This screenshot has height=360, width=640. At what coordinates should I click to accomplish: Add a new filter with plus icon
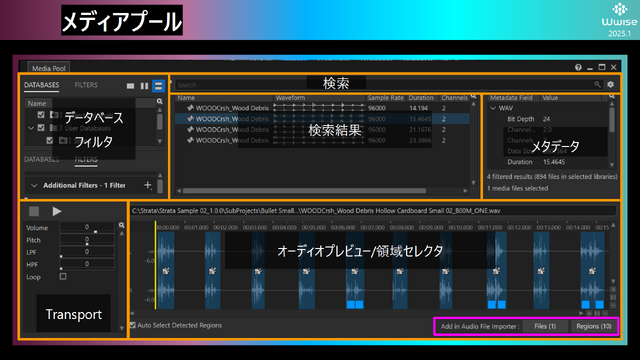[x=148, y=185]
